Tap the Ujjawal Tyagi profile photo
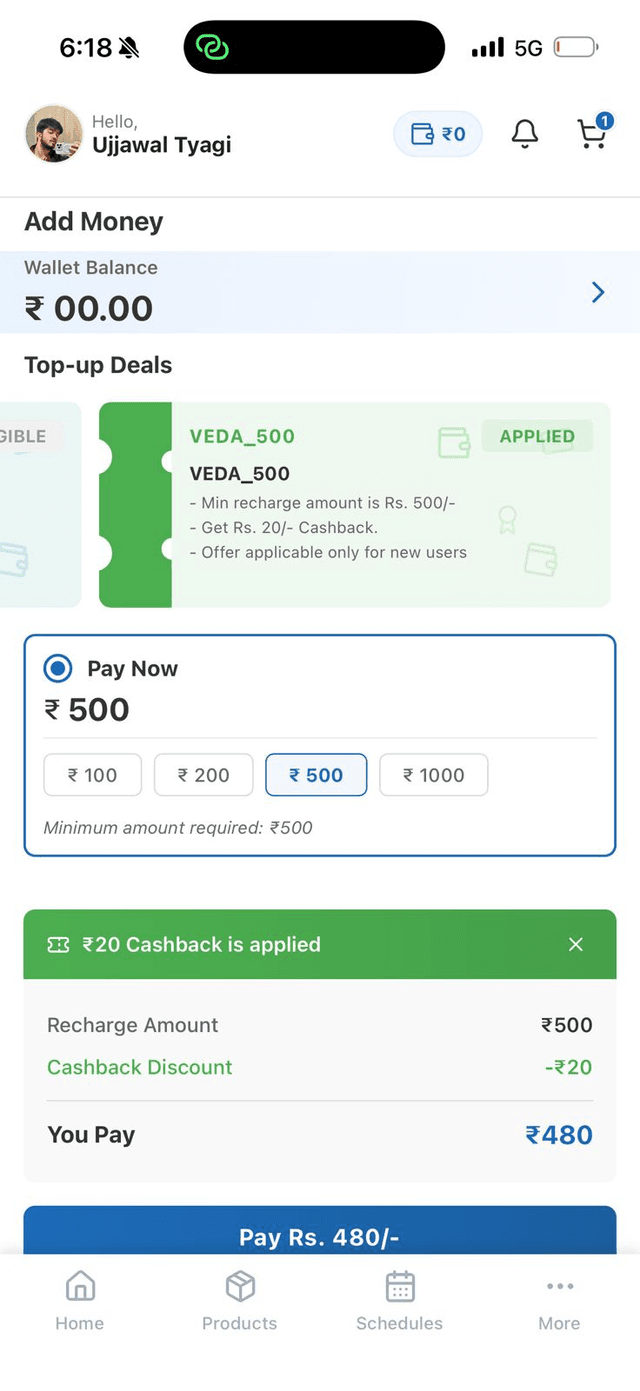The height and width of the screenshot is (1391, 640). tap(53, 134)
